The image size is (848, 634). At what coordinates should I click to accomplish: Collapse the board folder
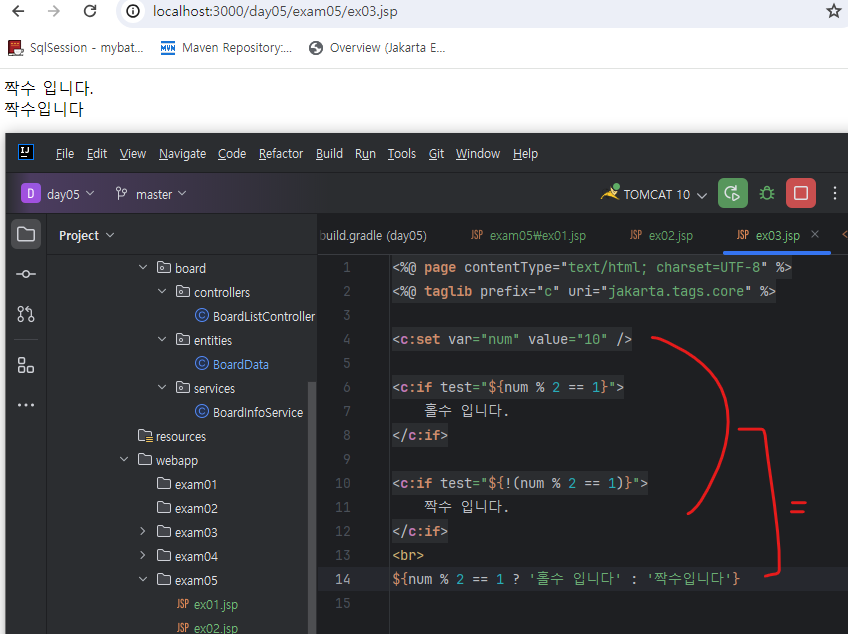coord(143,268)
